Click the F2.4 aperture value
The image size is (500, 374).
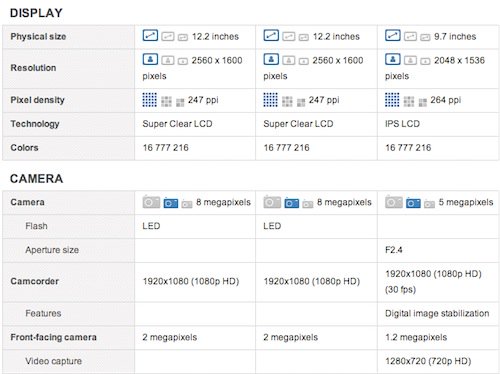point(394,250)
